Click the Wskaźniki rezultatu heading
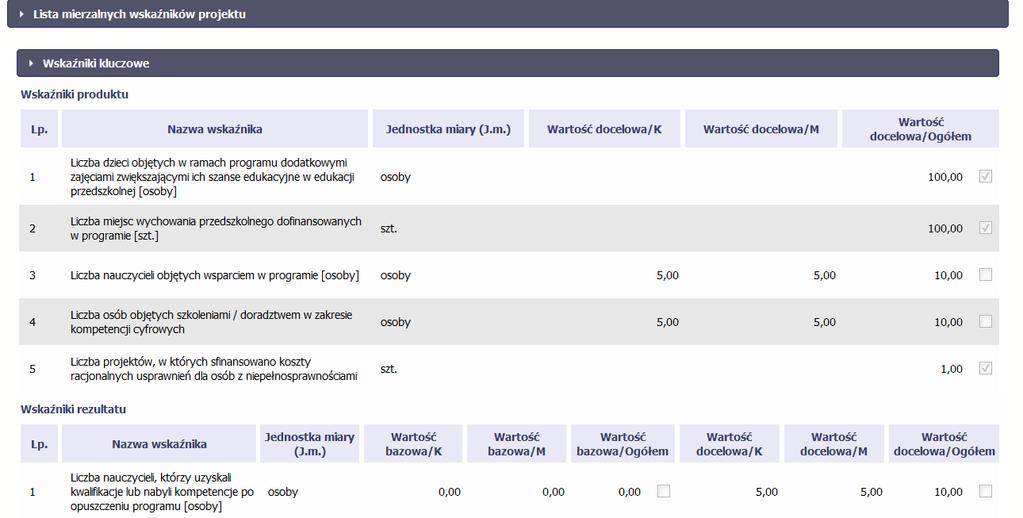This screenshot has height=518, width=1023. point(73,410)
